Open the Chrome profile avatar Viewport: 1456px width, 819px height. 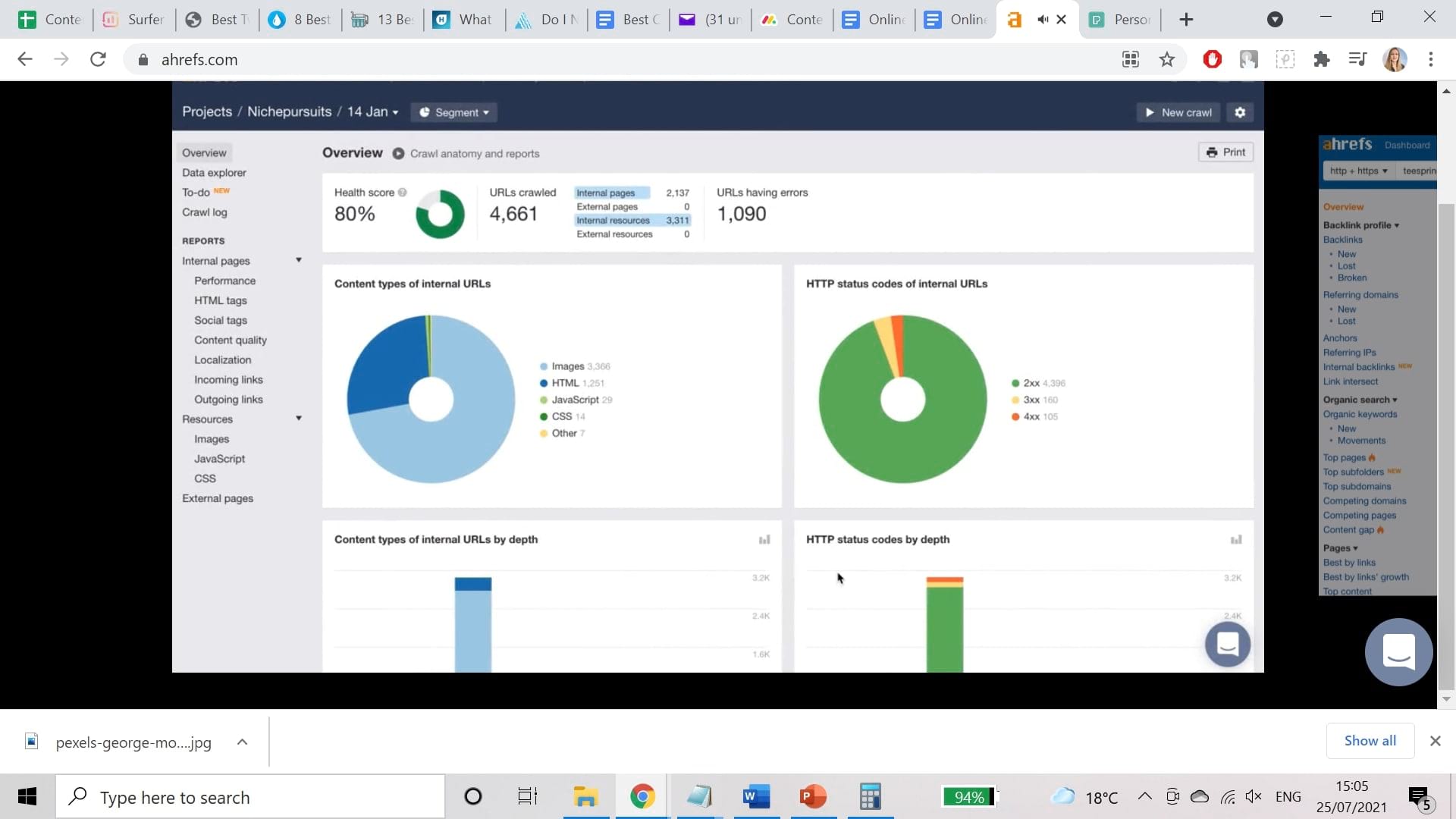1395,59
